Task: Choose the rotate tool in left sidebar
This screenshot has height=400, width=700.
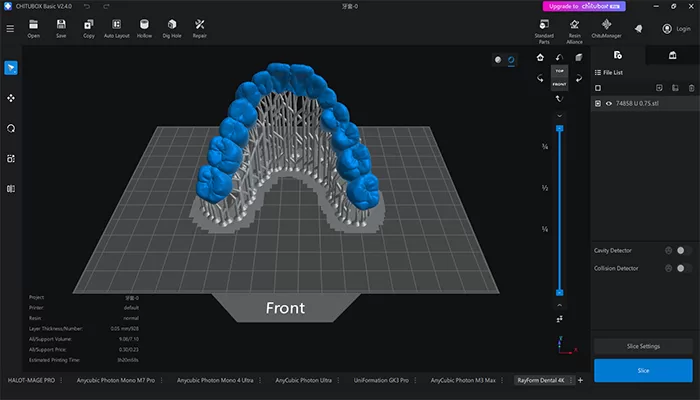Action: click(x=11, y=129)
